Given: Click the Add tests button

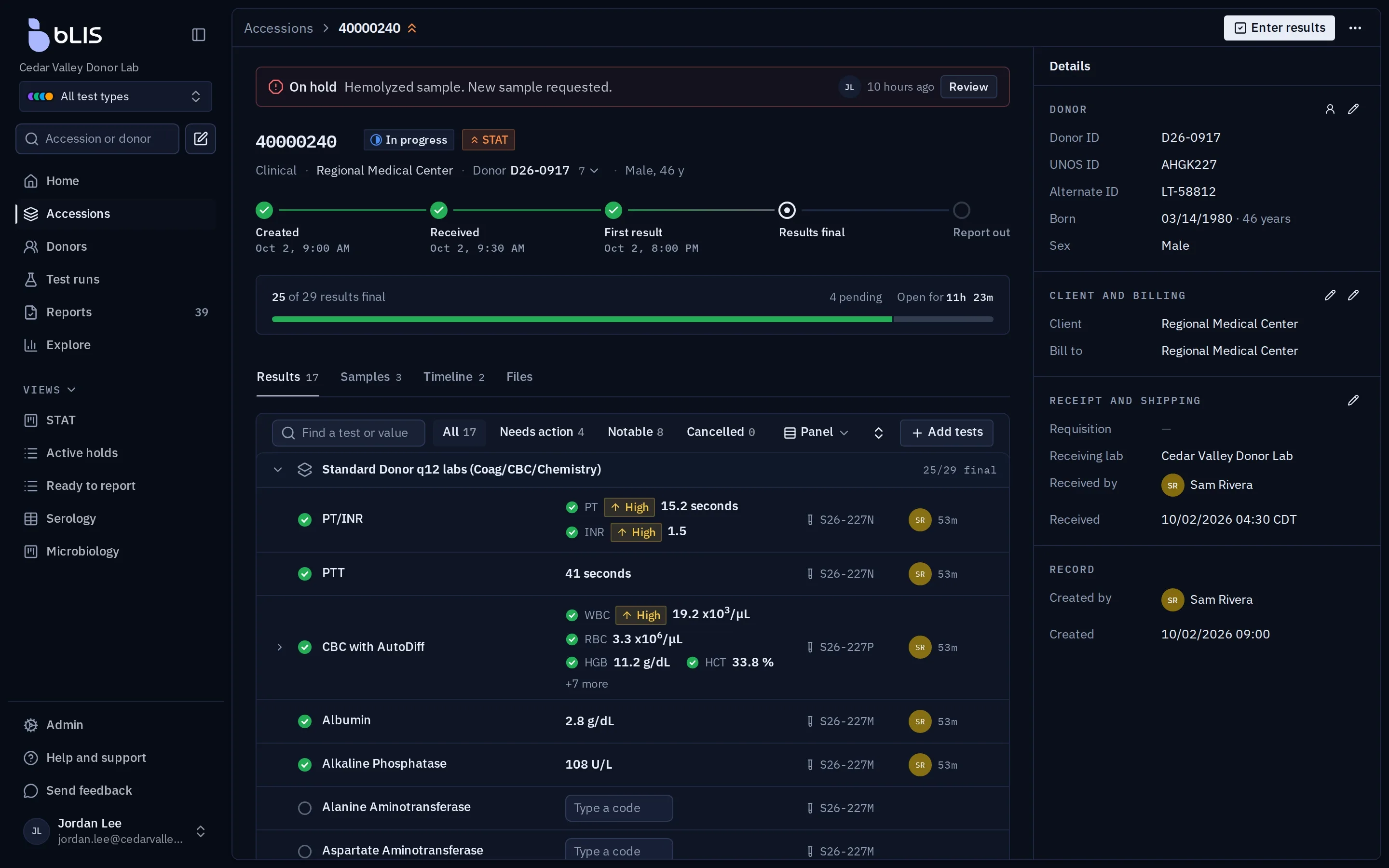Looking at the screenshot, I should coord(947,432).
